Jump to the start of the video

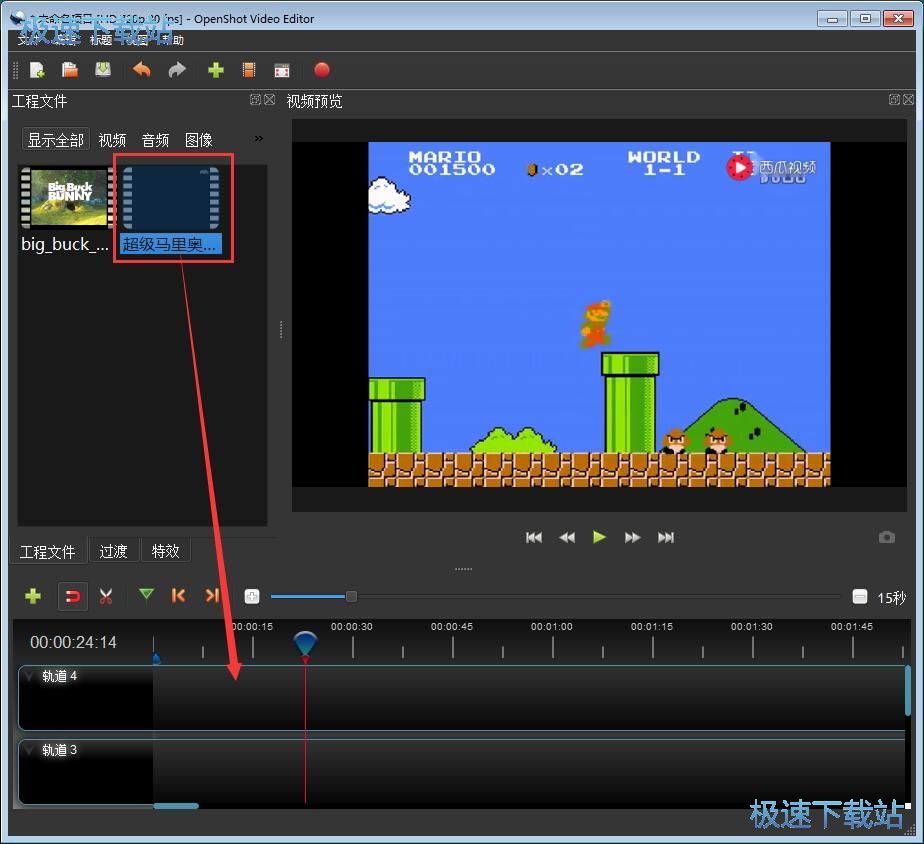(x=534, y=537)
